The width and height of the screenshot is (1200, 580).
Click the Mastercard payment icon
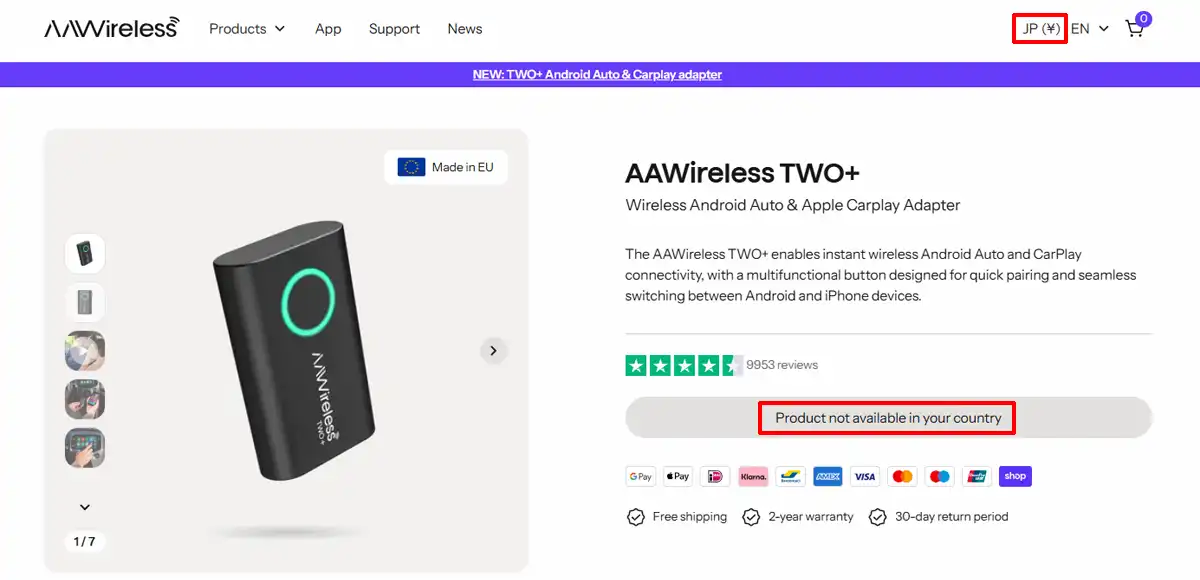[x=902, y=476]
